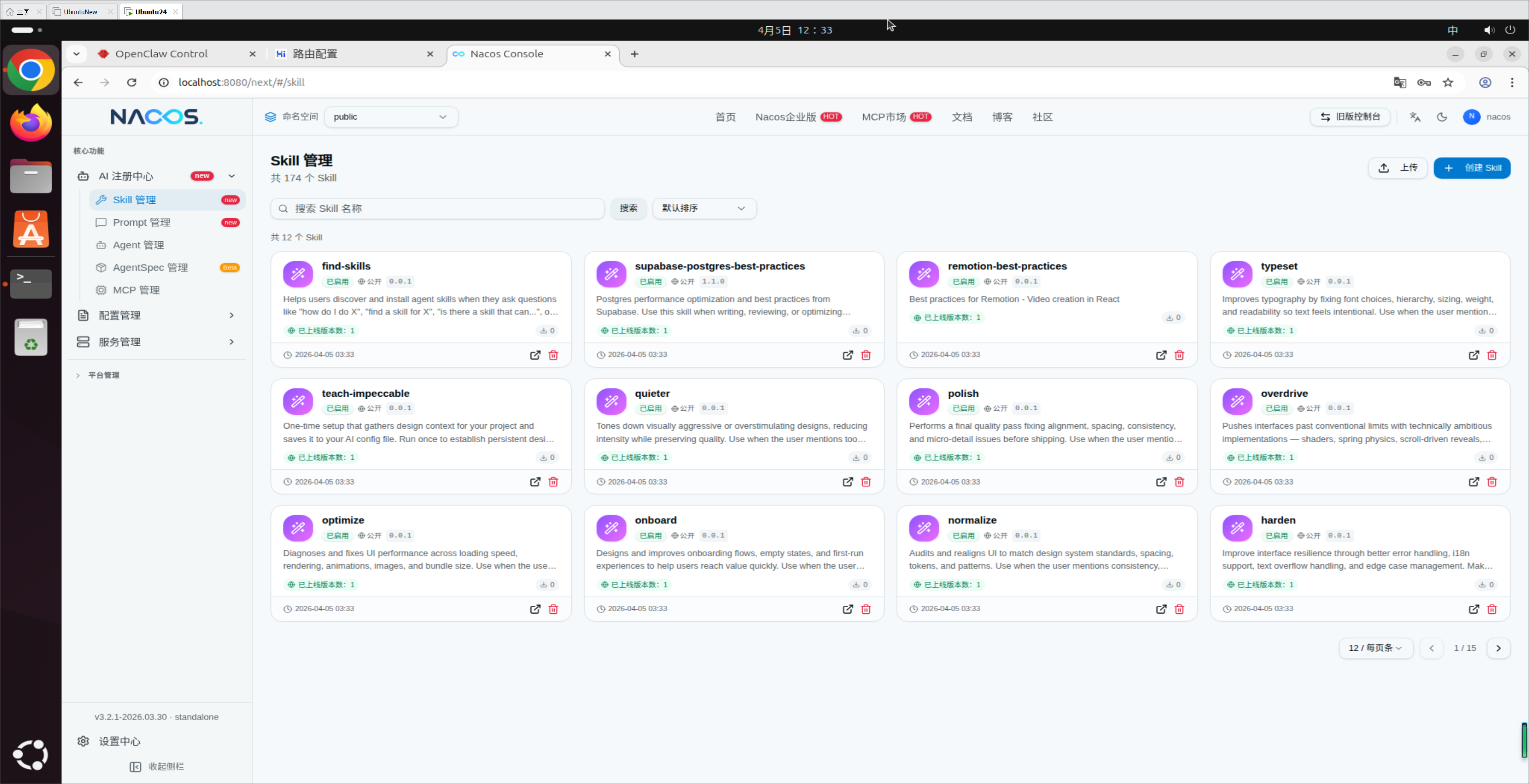Open the public namespace dropdown
1529x784 pixels.
point(391,117)
